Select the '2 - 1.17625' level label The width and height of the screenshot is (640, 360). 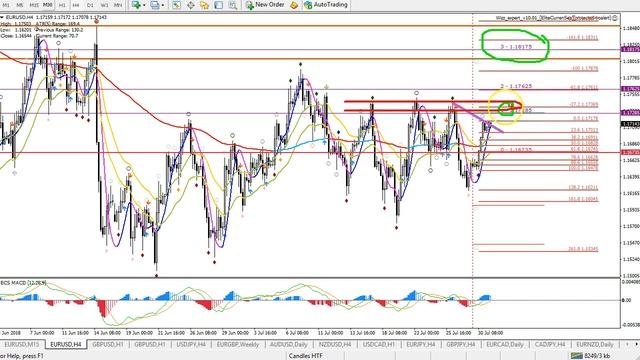point(516,86)
